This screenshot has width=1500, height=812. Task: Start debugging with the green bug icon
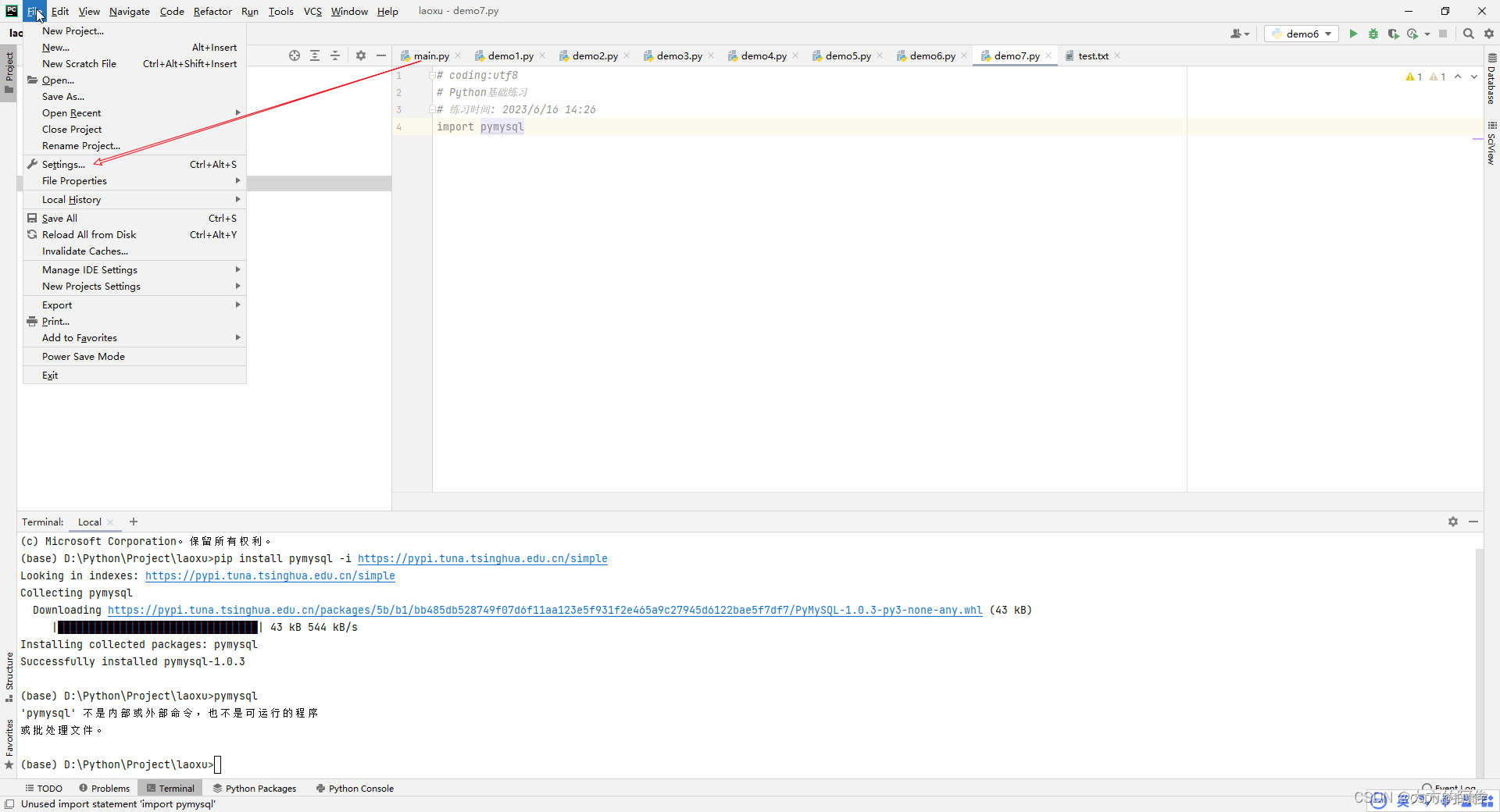click(1373, 34)
